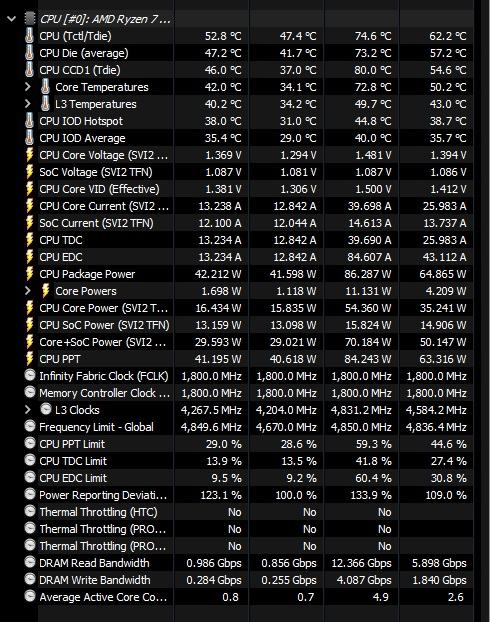Select the CPU PPT label
The height and width of the screenshot is (622, 490).
60,359
